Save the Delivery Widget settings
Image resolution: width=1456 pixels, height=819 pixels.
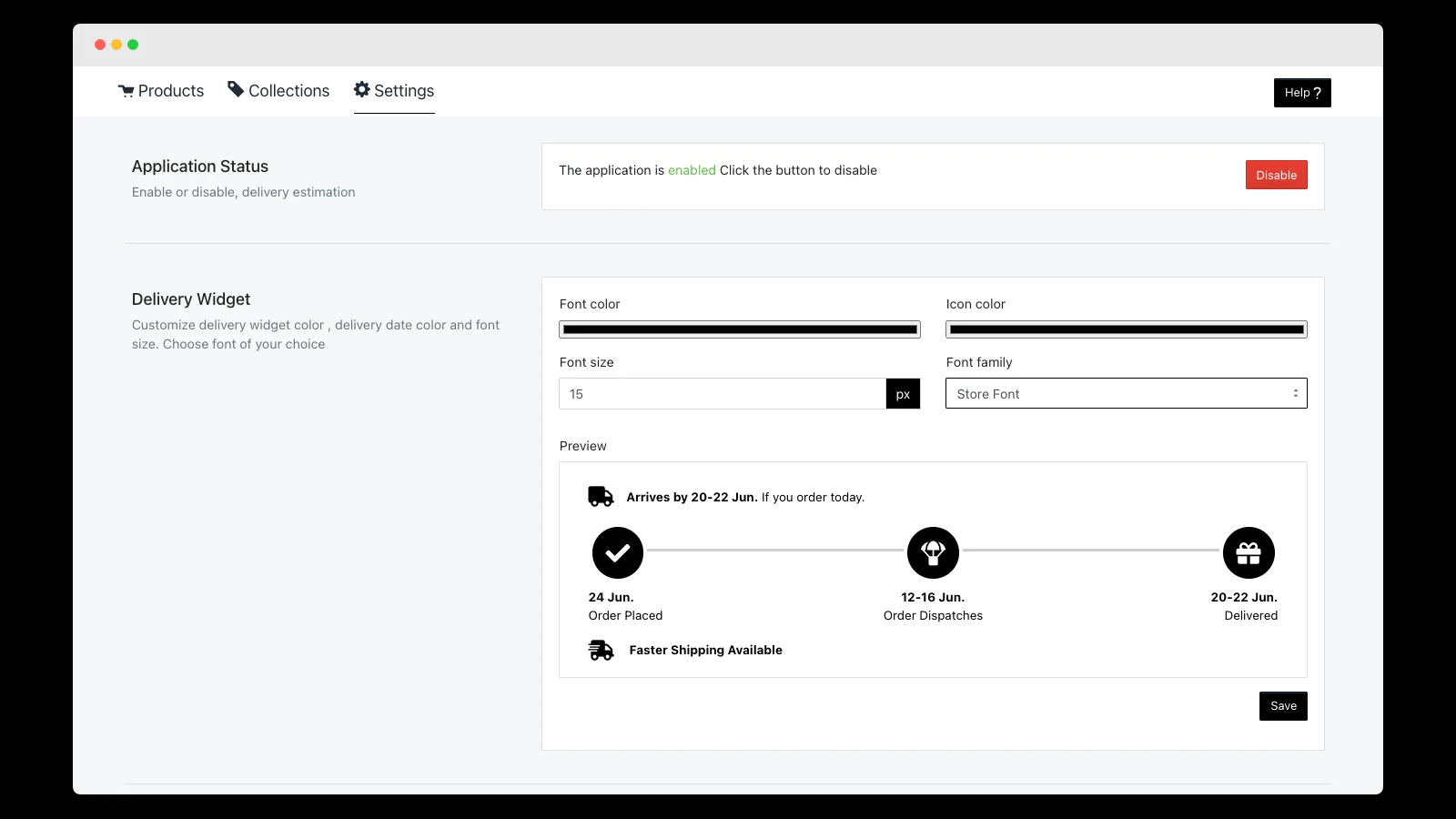coord(1283,705)
